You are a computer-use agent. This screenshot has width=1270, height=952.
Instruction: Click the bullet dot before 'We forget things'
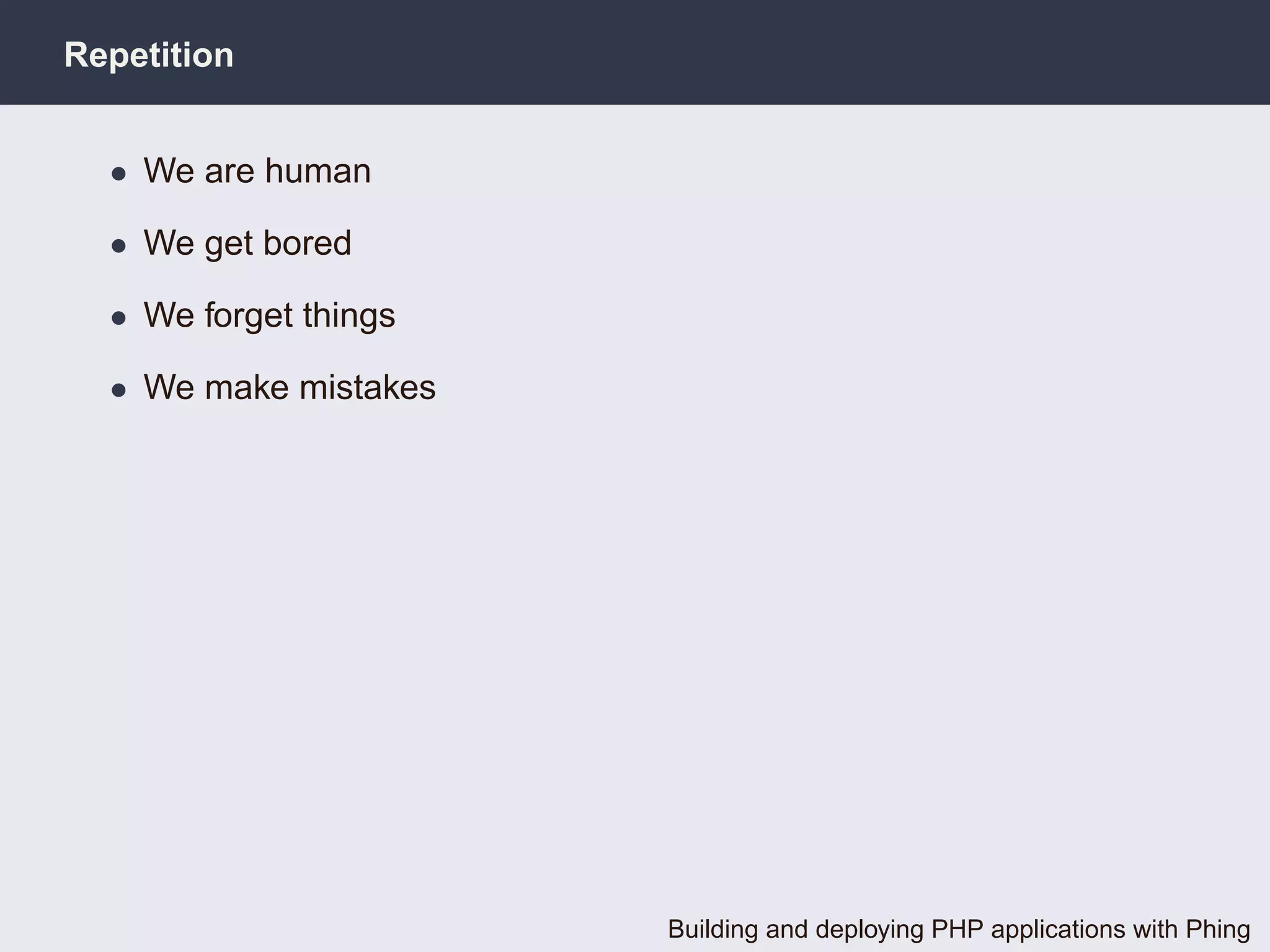(118, 318)
